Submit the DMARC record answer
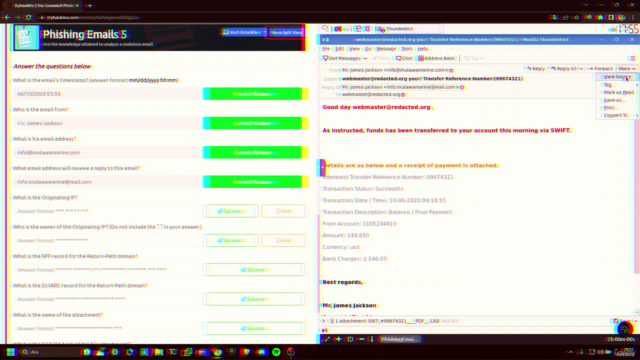The image size is (640, 360). point(255,299)
